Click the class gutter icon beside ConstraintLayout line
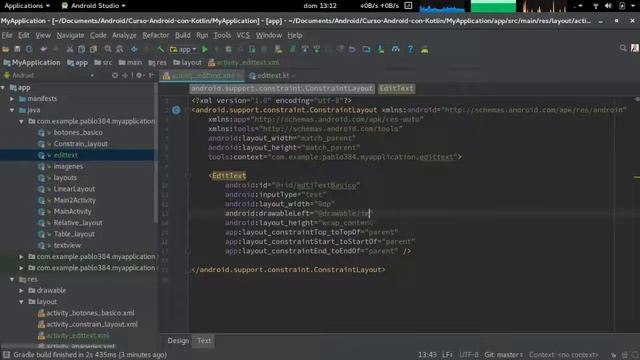Viewport: 640px width, 360px height. [176, 110]
